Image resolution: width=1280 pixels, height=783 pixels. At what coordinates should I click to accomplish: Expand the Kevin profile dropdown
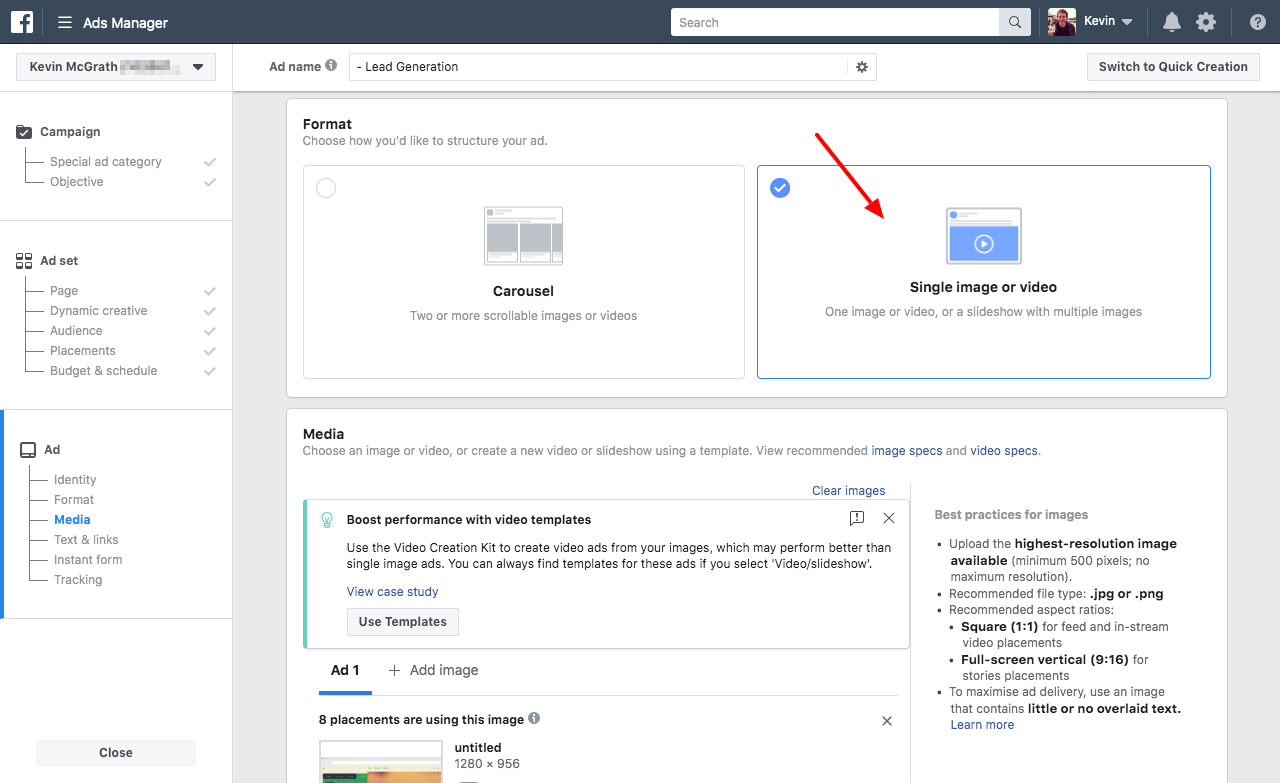tap(1128, 21)
